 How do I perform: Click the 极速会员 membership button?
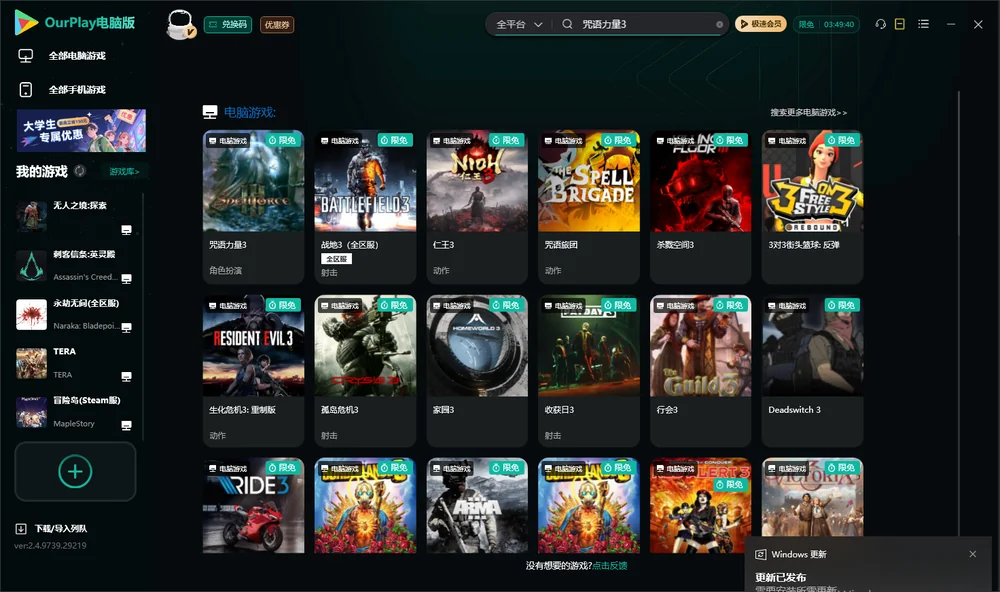click(x=761, y=24)
